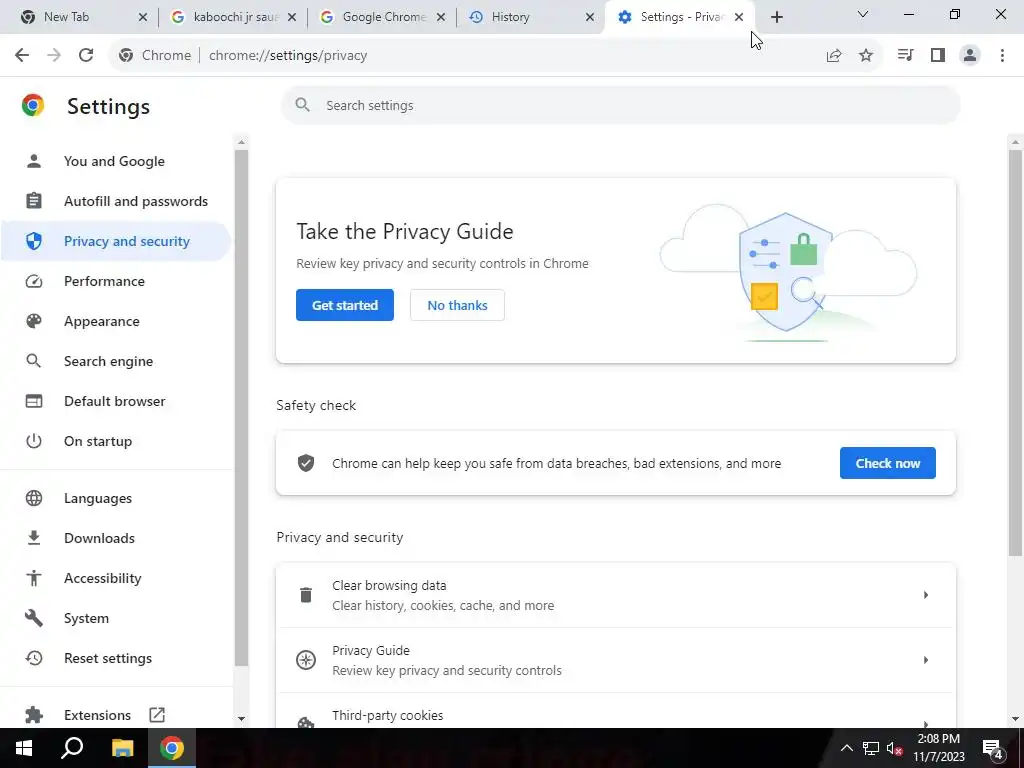
Task: Open the Privacy Guide list row
Action: tap(616, 660)
